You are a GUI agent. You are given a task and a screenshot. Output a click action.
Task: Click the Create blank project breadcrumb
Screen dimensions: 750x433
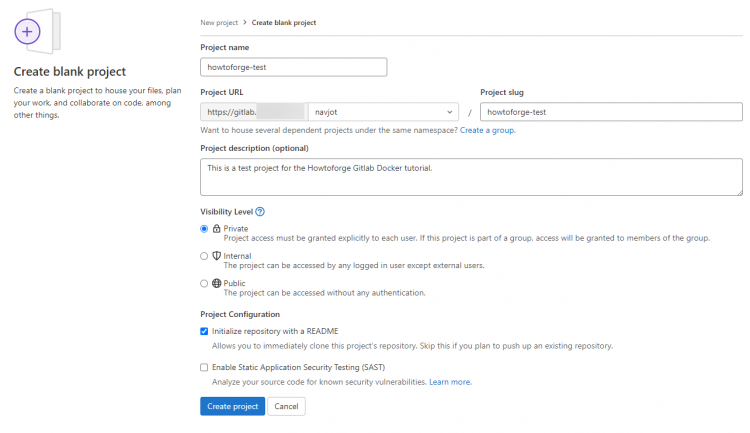[284, 22]
